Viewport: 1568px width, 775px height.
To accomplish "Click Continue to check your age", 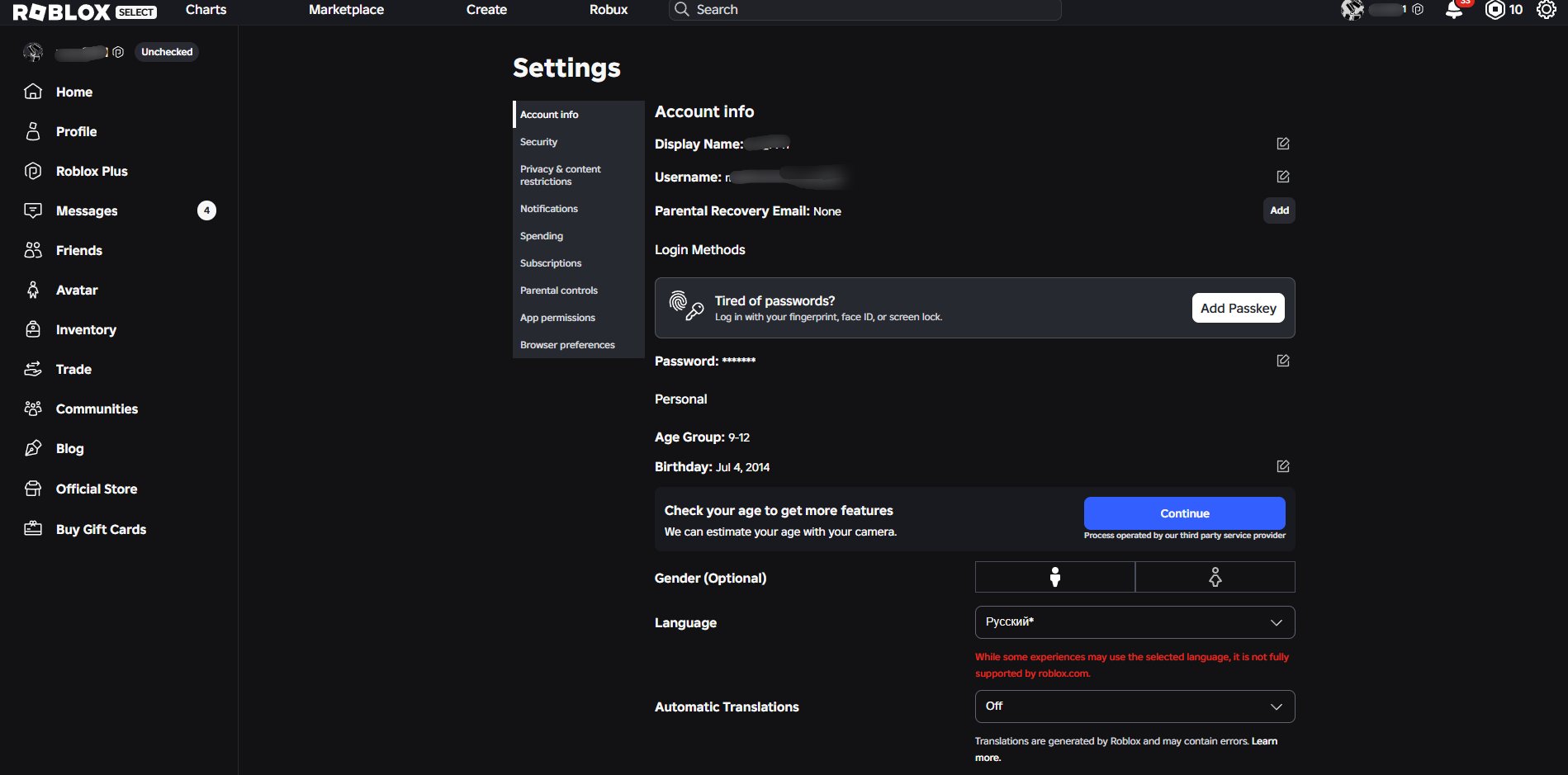I will [x=1185, y=513].
